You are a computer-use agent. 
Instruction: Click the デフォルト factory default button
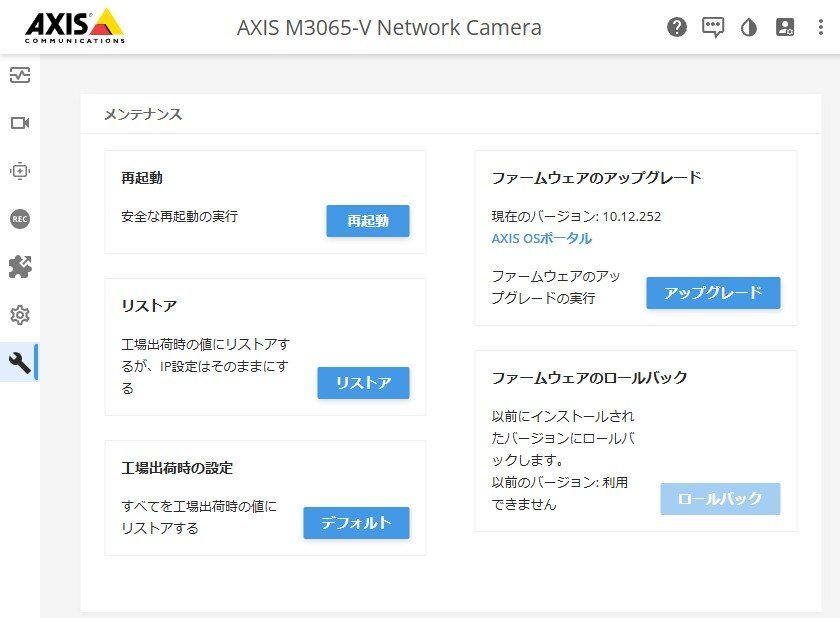356,523
